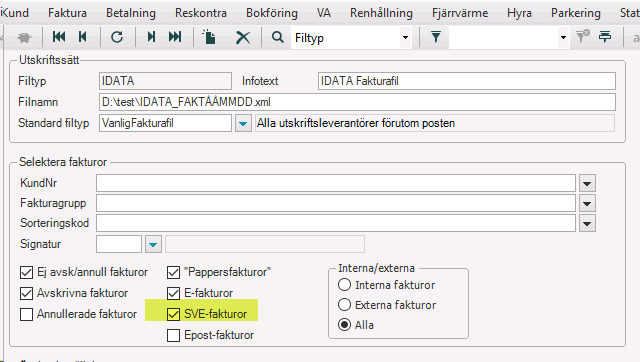This screenshot has height=362, width=640.
Task: Toggle the Ej avsk/annull fakturor checkbox
Action: coord(27,272)
